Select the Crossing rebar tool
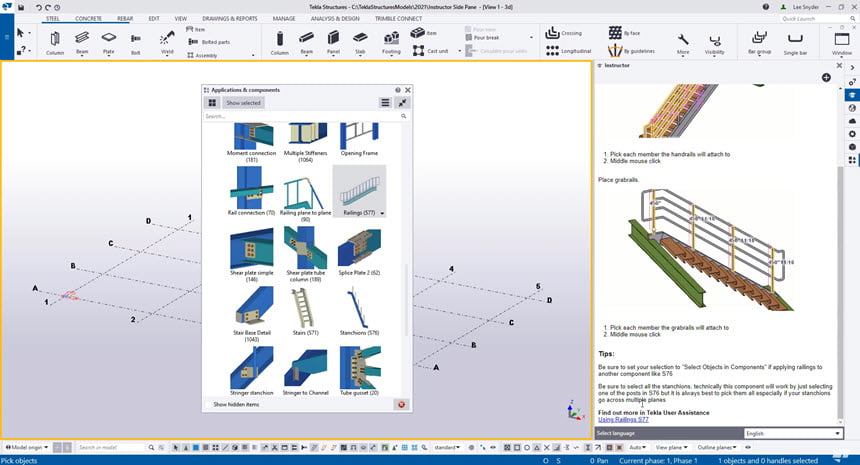860x465 pixels. pos(563,33)
